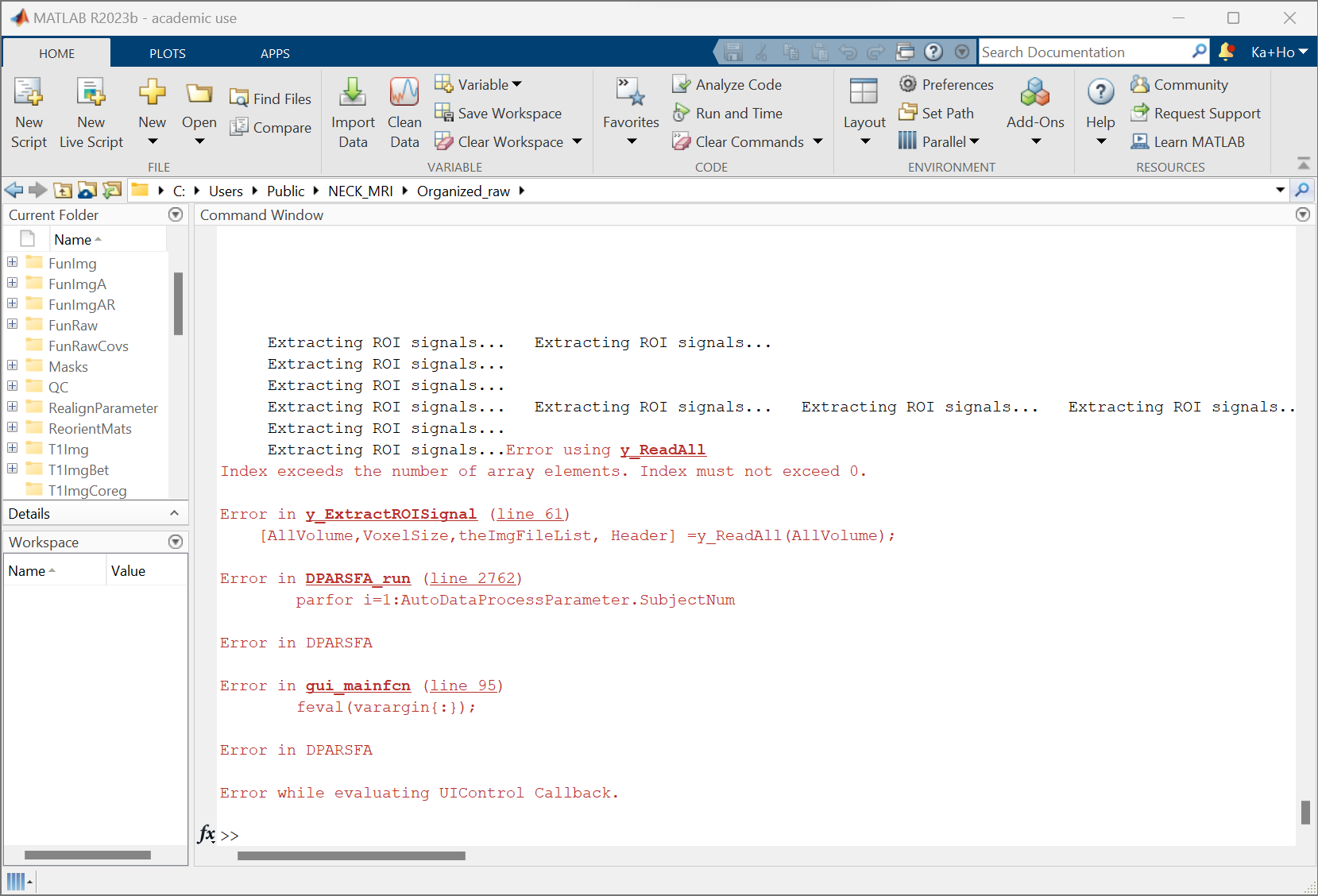Open Preferences
This screenshot has width=1318, height=896.
946,84
